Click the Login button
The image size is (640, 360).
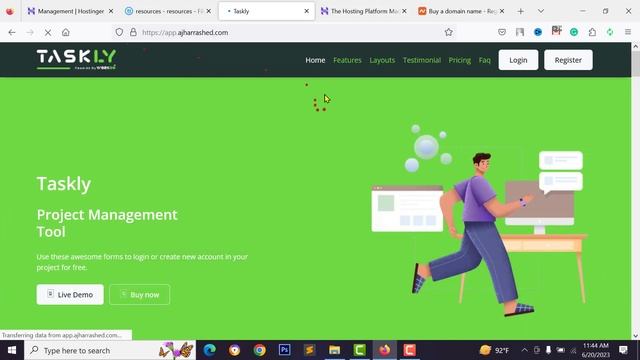518,60
